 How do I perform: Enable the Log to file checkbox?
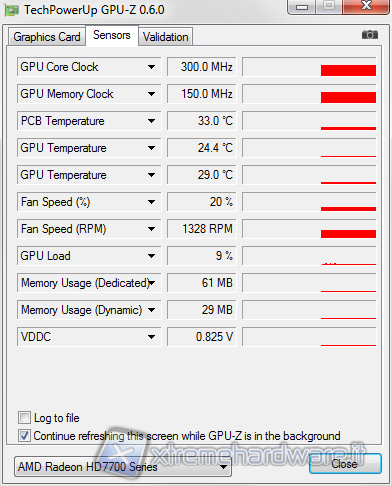[24, 418]
